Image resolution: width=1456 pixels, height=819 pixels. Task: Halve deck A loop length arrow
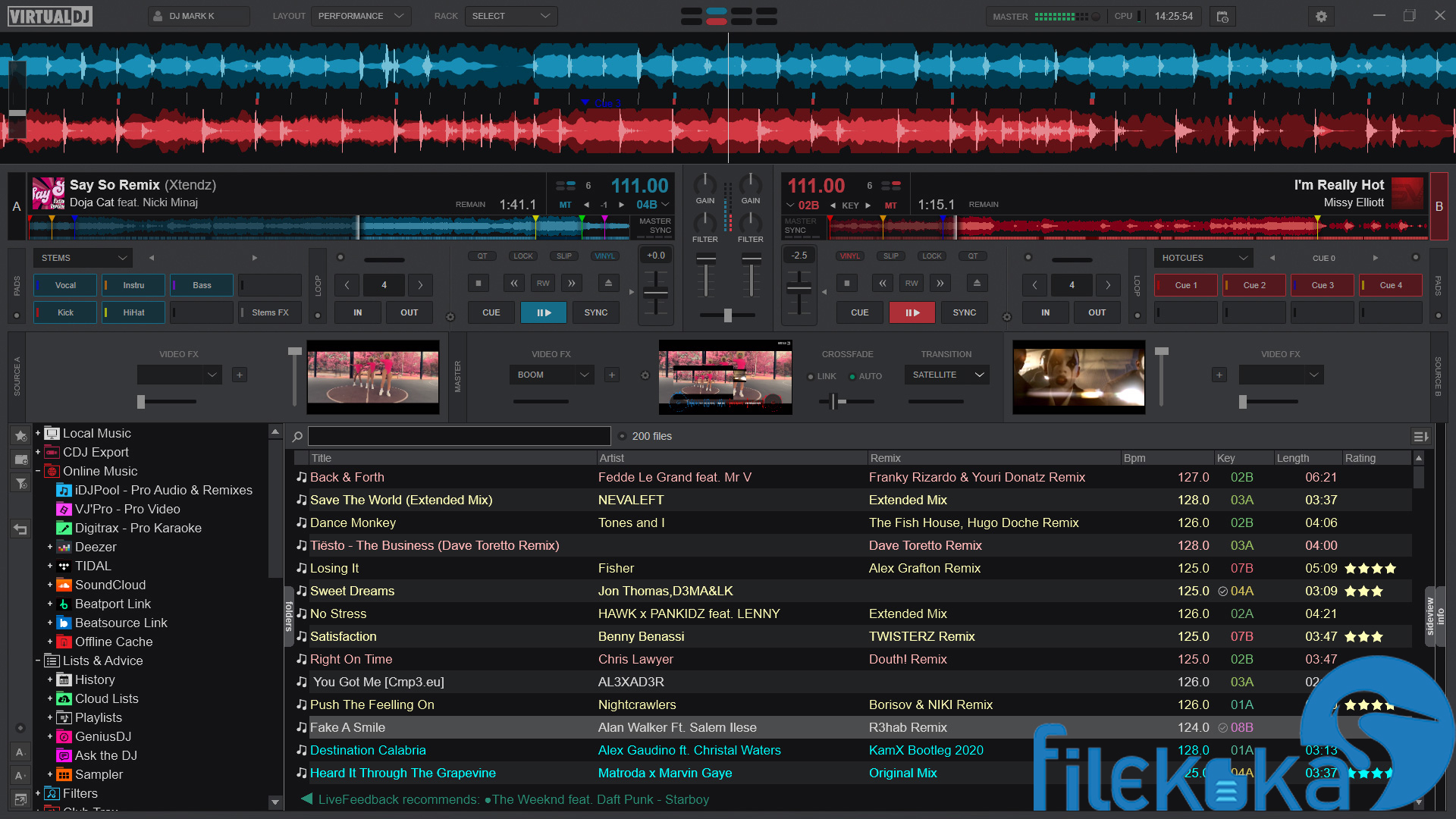(347, 285)
